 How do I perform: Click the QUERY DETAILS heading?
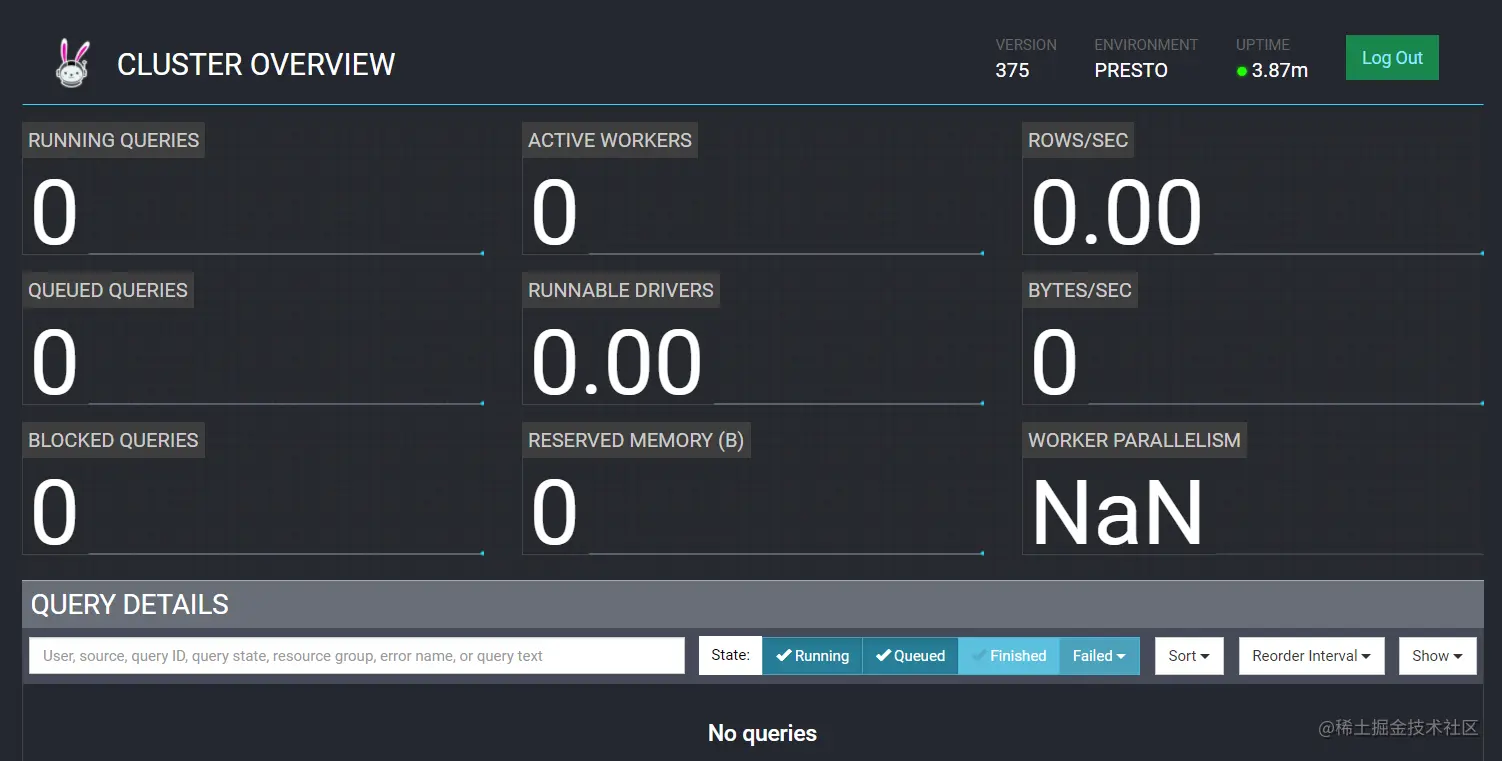tap(130, 604)
